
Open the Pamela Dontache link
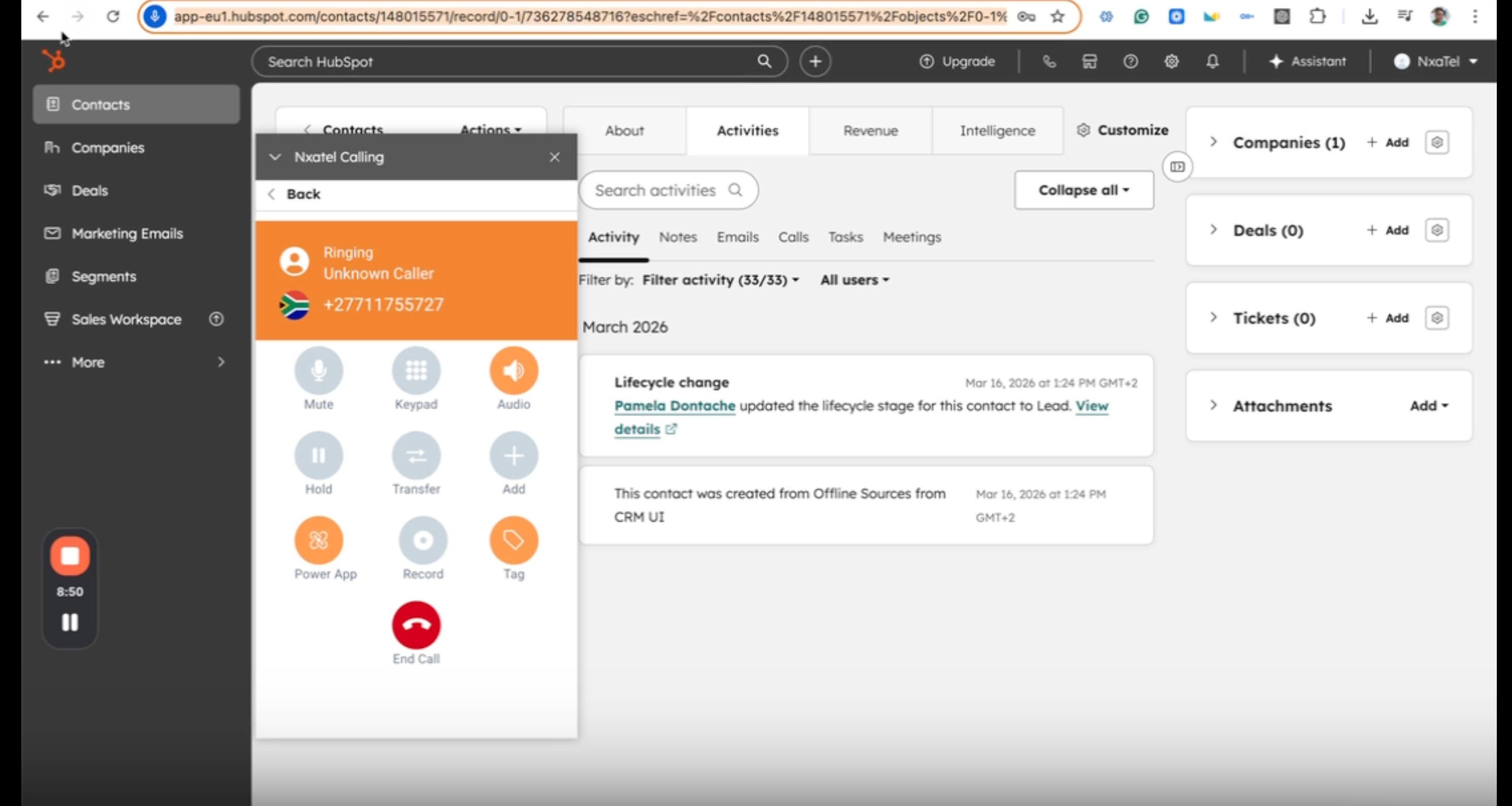pyautogui.click(x=675, y=406)
